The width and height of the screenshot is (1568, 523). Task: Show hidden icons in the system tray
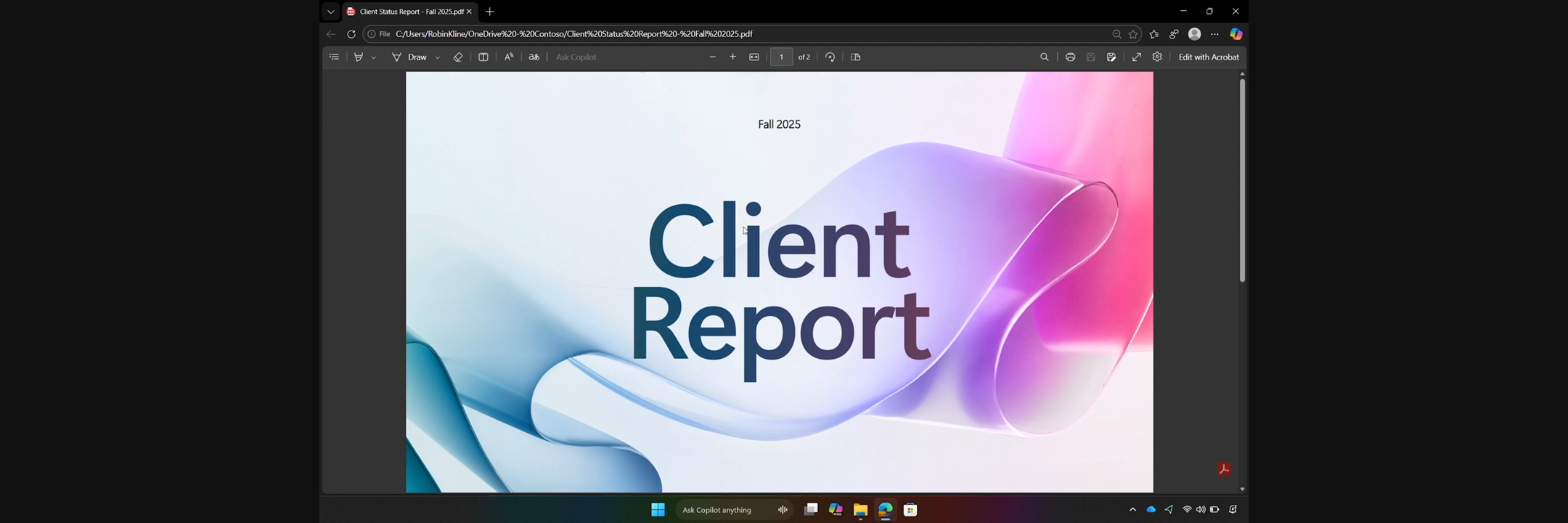click(x=1132, y=510)
